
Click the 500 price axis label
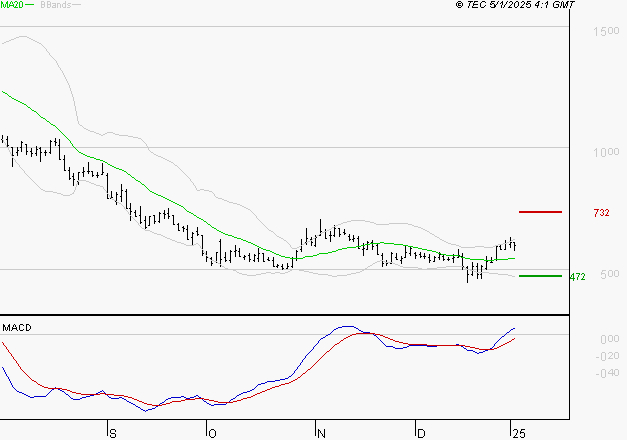click(x=610, y=274)
